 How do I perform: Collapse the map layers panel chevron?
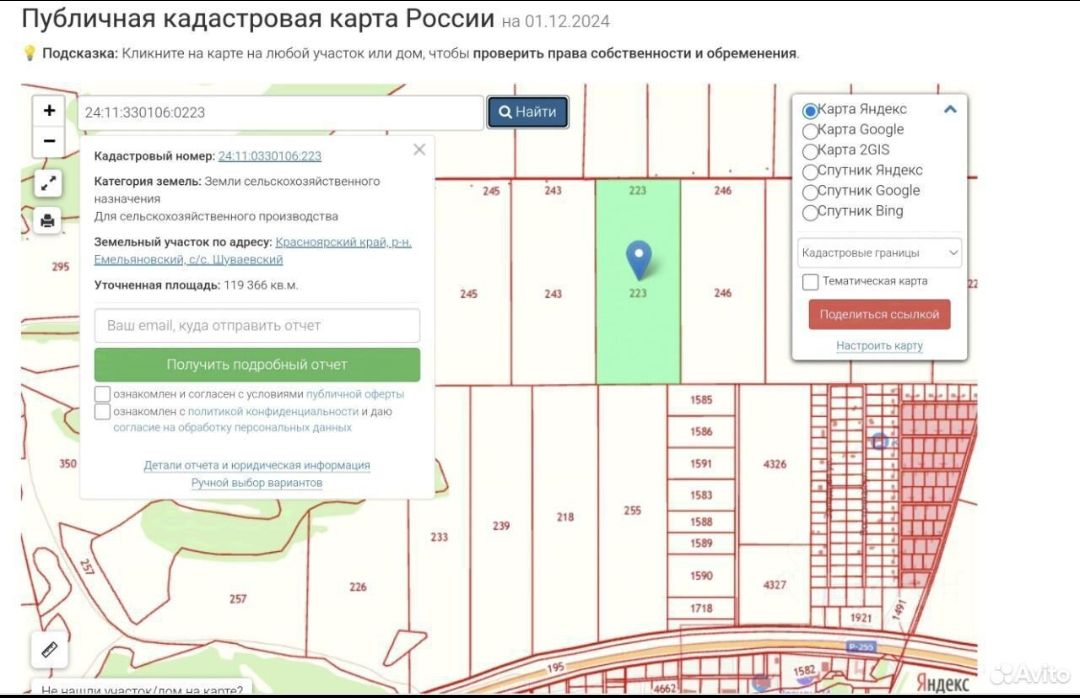[x=950, y=109]
